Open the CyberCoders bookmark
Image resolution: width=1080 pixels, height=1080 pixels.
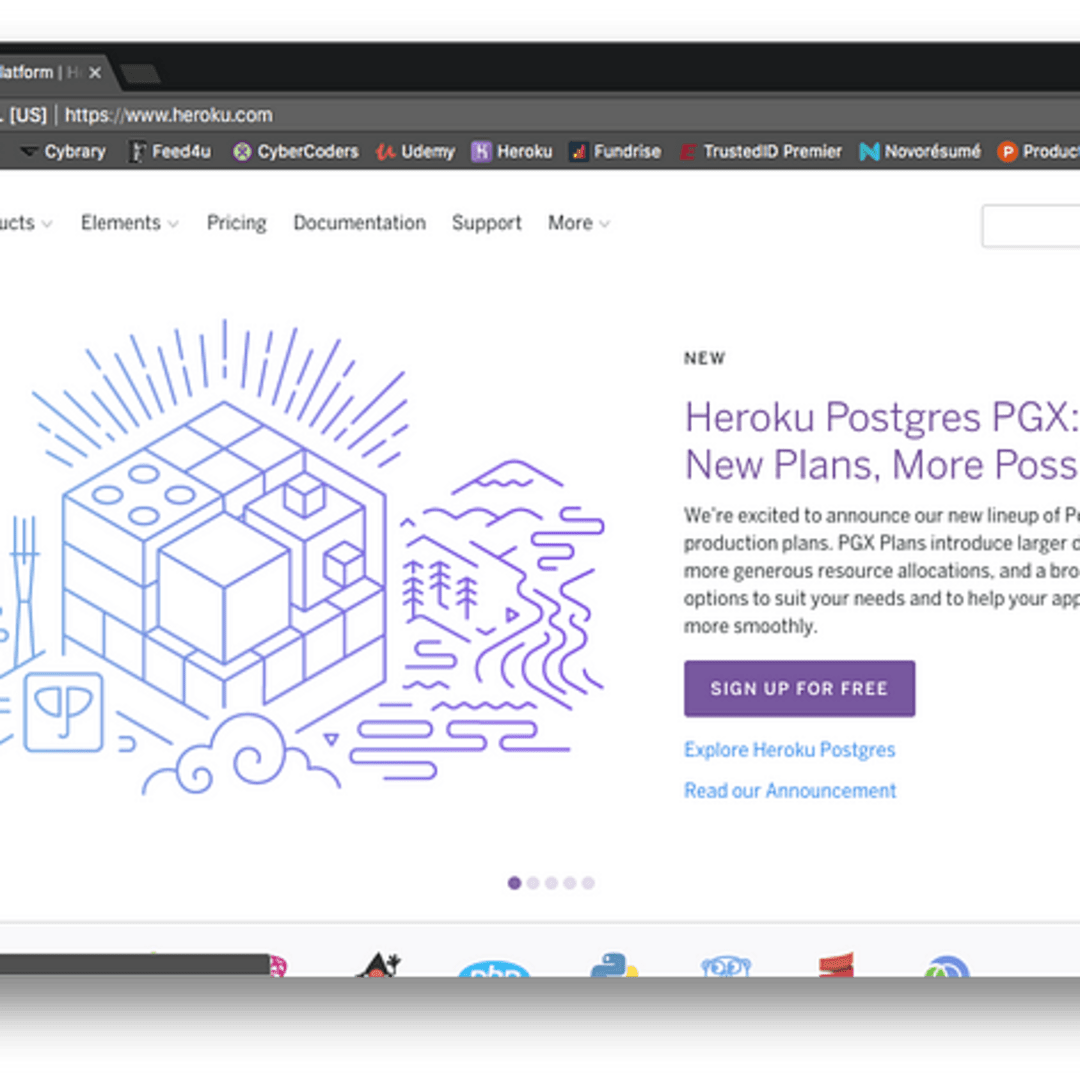click(295, 152)
